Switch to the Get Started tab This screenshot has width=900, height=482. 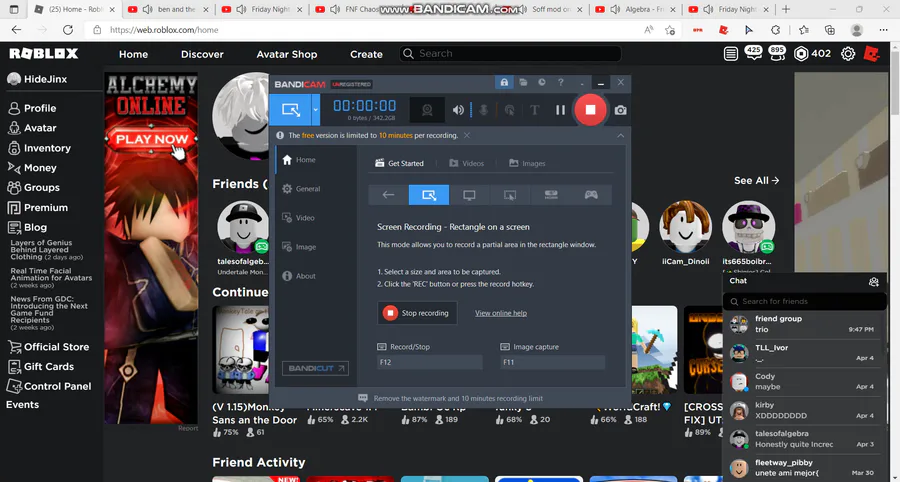click(399, 164)
